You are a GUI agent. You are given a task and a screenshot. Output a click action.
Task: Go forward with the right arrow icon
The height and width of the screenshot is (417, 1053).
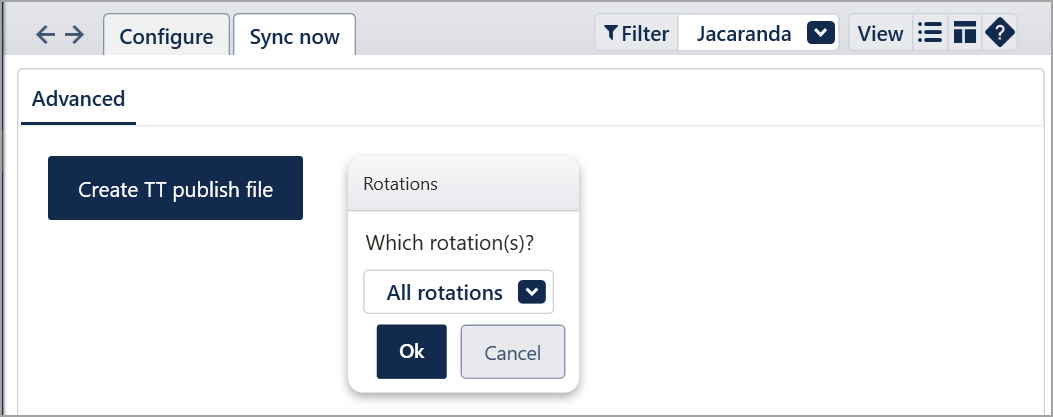[75, 34]
